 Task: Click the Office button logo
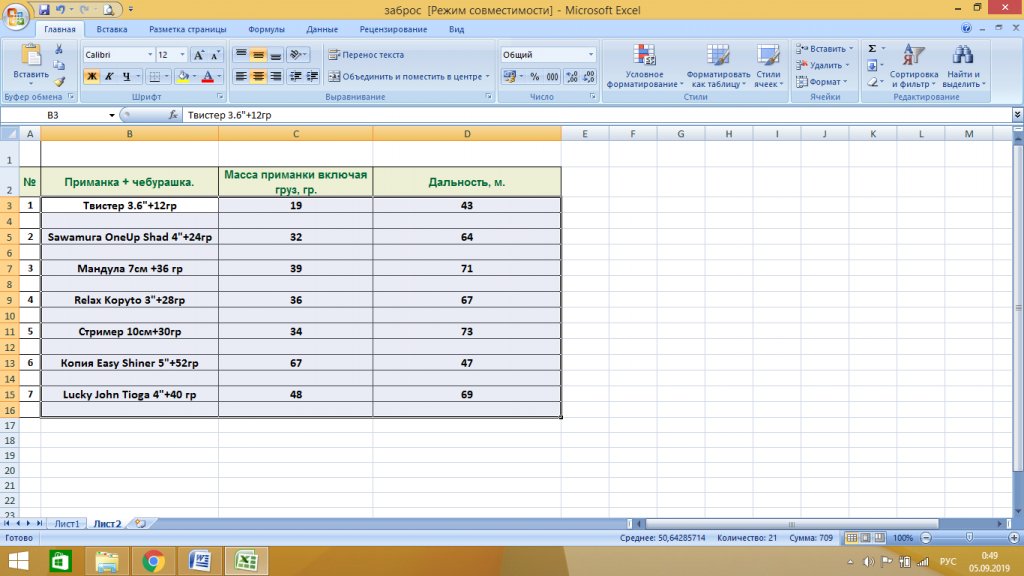[x=16, y=16]
